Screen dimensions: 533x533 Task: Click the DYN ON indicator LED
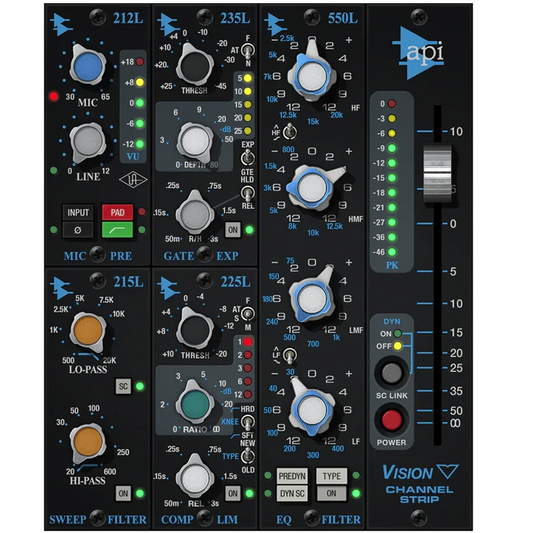point(397,334)
